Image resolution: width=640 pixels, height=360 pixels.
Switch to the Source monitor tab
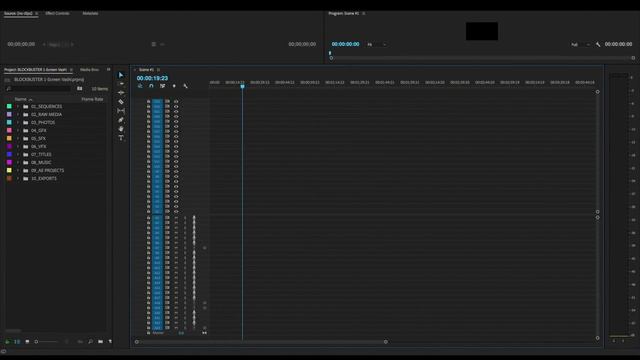(x=18, y=13)
